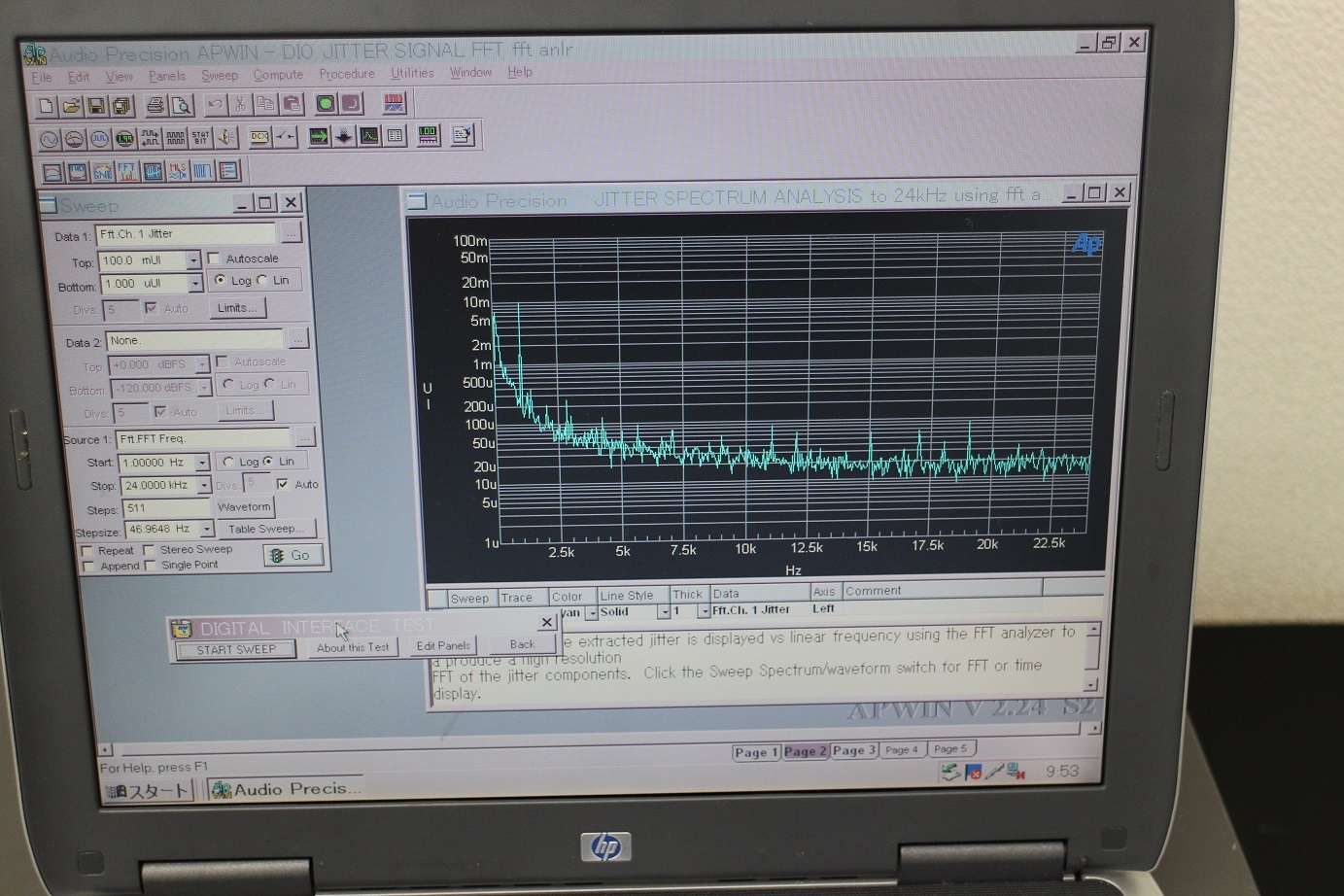Open a test file via folder icon
The image size is (1344, 896).
(x=71, y=106)
